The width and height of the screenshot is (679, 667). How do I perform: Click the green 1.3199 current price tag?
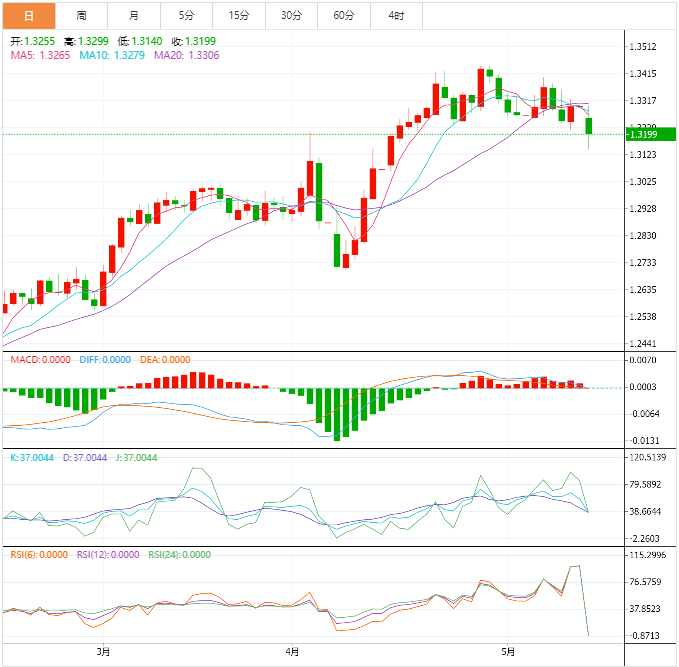(651, 134)
